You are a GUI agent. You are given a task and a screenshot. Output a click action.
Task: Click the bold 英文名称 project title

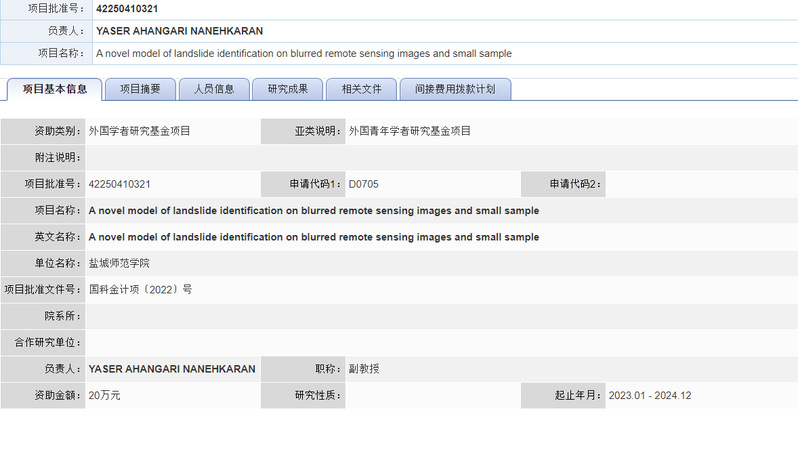coord(314,237)
